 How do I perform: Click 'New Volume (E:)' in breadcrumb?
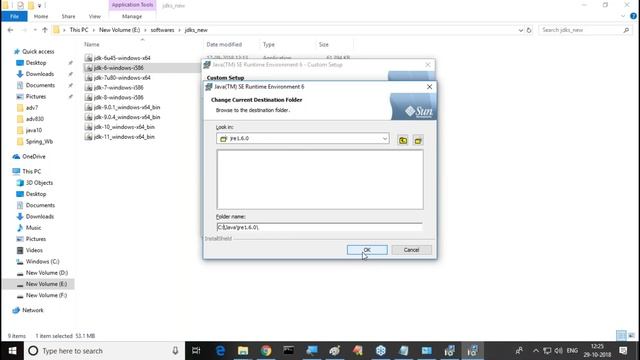[119, 30]
